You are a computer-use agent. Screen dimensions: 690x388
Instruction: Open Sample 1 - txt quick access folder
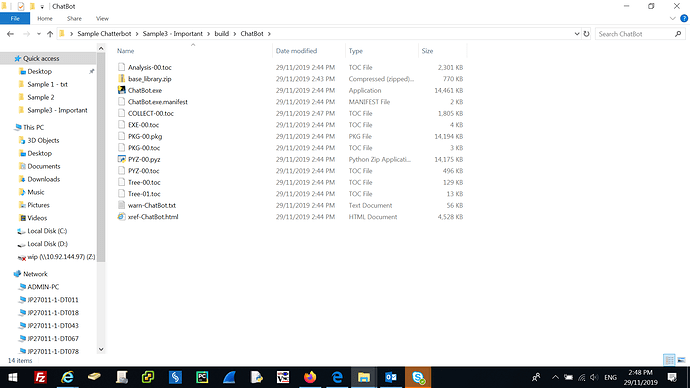pos(48,84)
